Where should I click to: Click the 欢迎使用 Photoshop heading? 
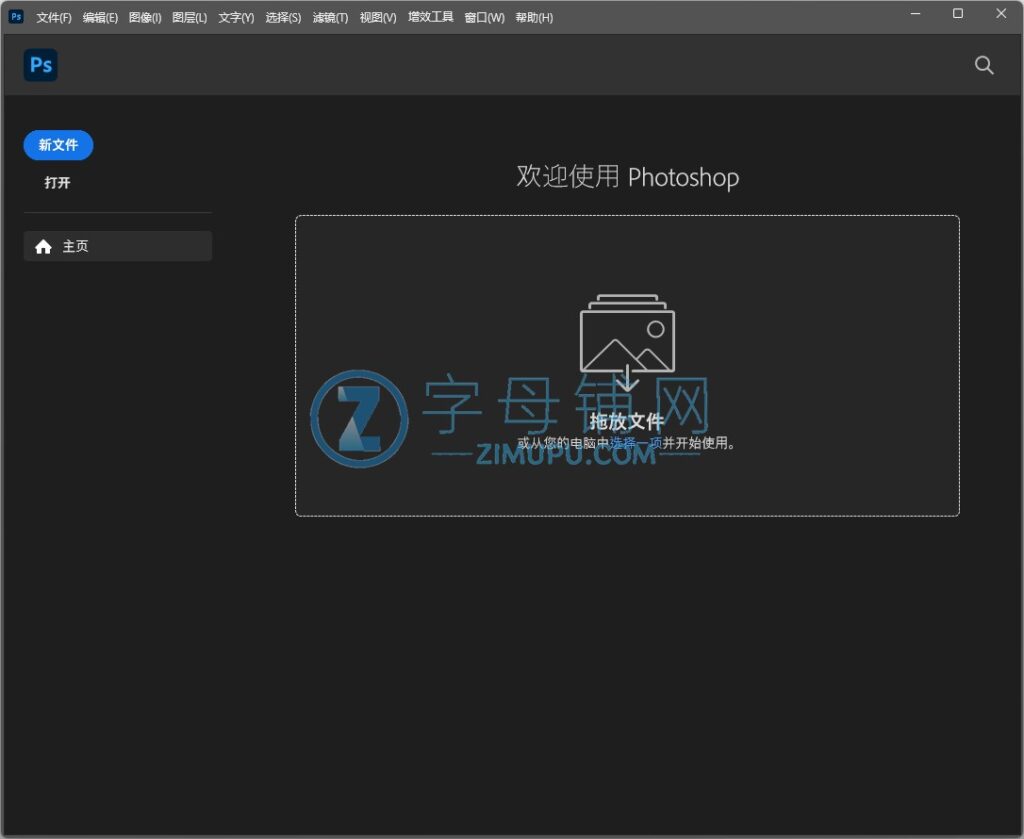click(628, 176)
